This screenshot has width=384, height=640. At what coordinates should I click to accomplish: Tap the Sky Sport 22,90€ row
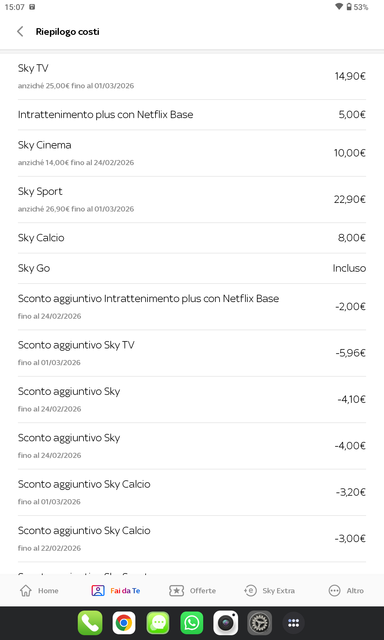coord(192,200)
